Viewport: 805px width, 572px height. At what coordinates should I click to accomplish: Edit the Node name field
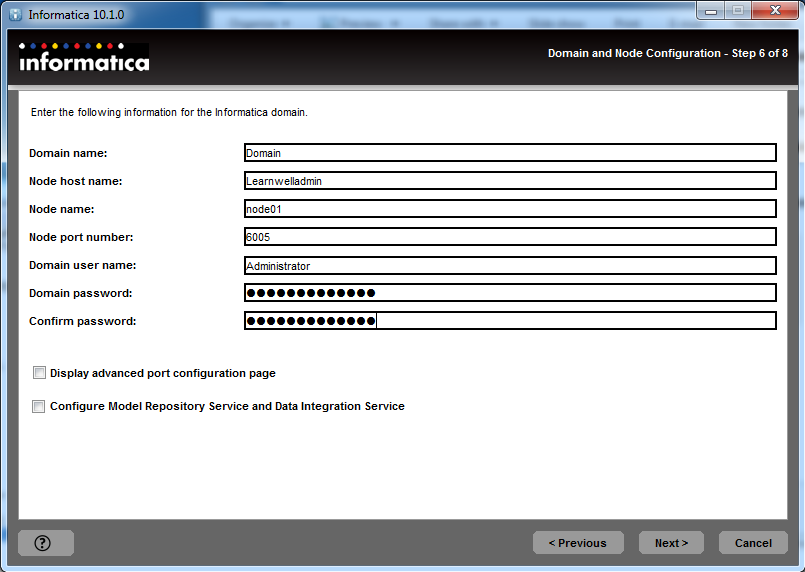[510, 208]
